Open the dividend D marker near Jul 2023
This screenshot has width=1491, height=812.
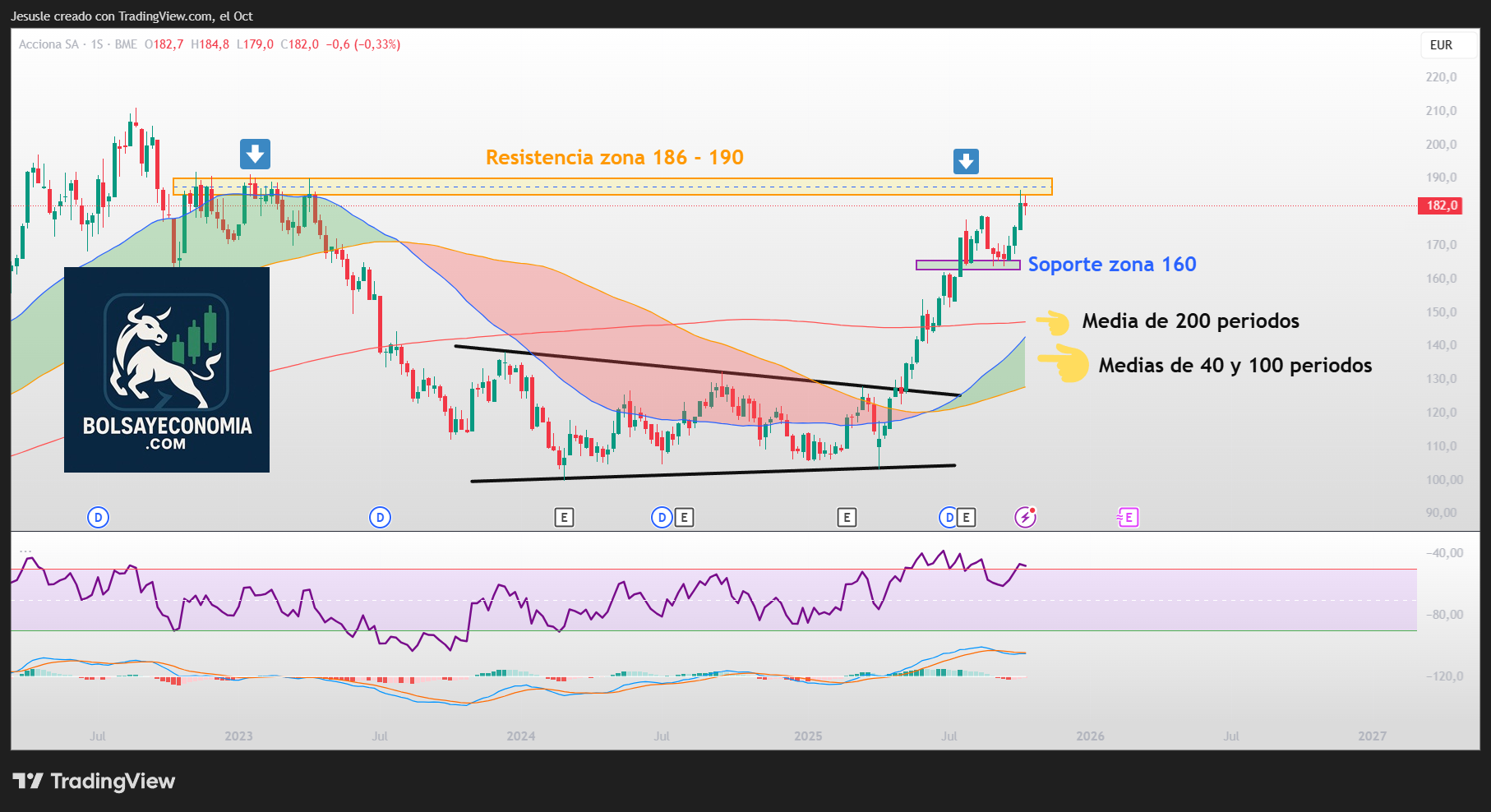380,517
